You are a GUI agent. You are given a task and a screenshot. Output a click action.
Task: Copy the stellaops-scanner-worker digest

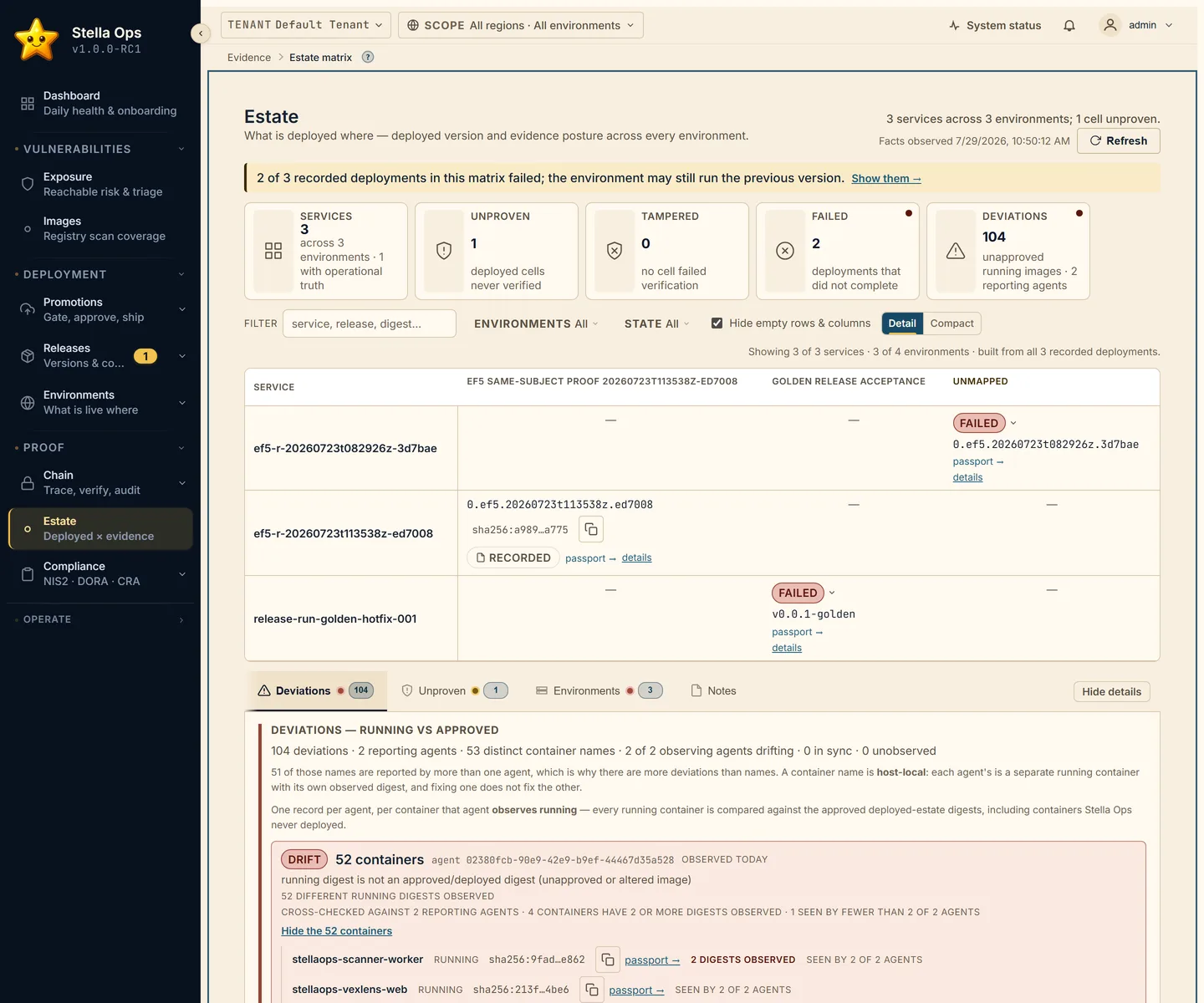(608, 960)
